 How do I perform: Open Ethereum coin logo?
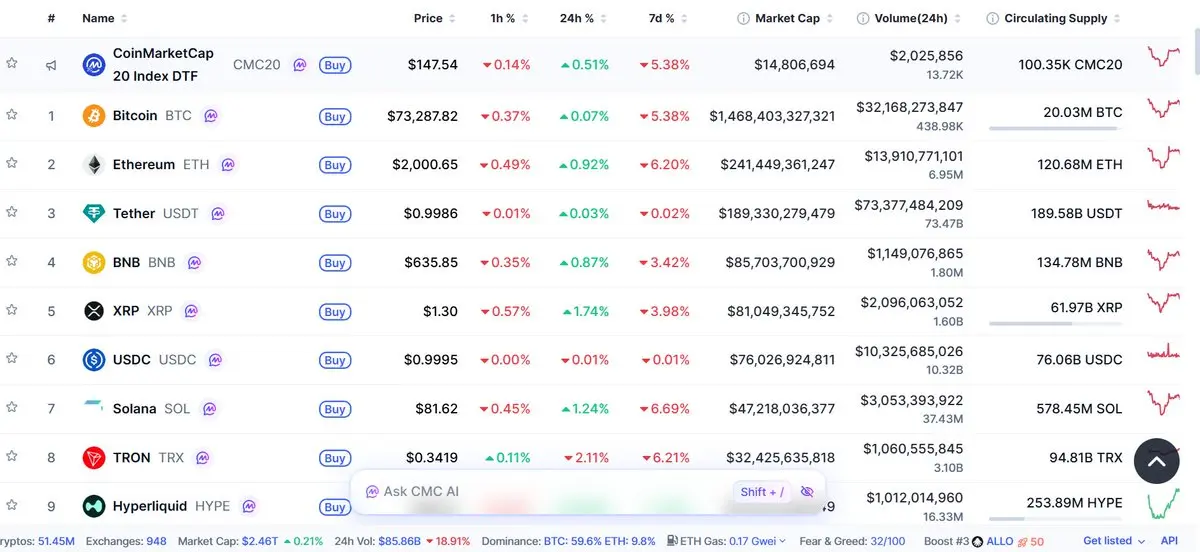pos(94,165)
